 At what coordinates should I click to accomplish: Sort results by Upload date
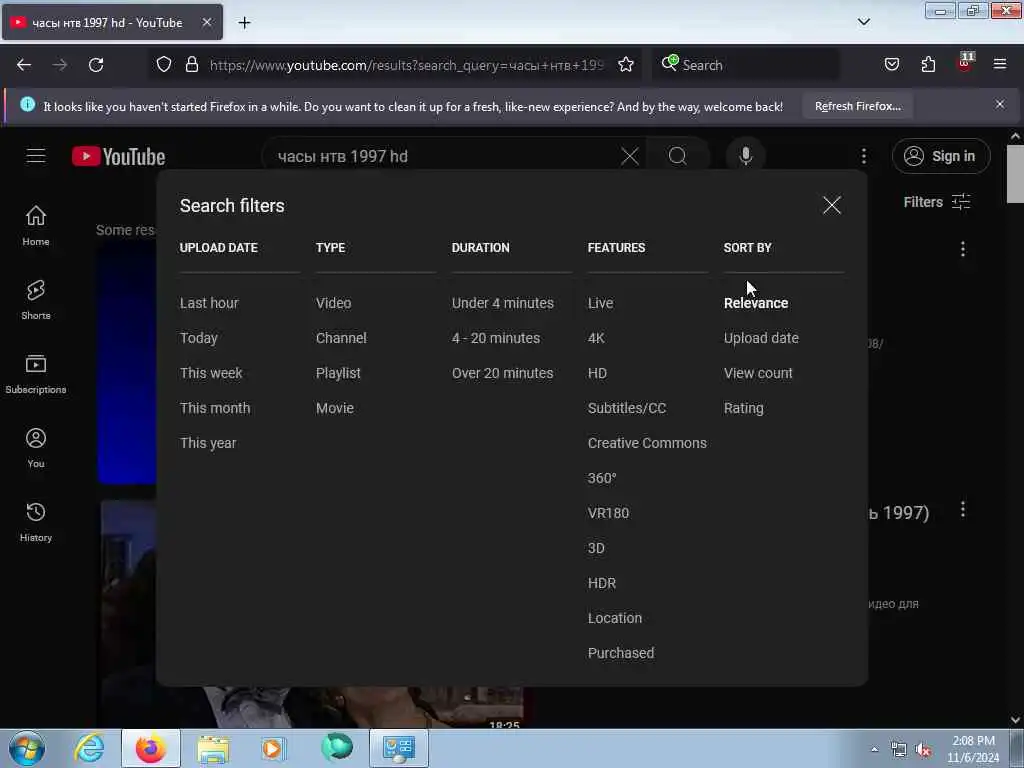click(x=761, y=338)
